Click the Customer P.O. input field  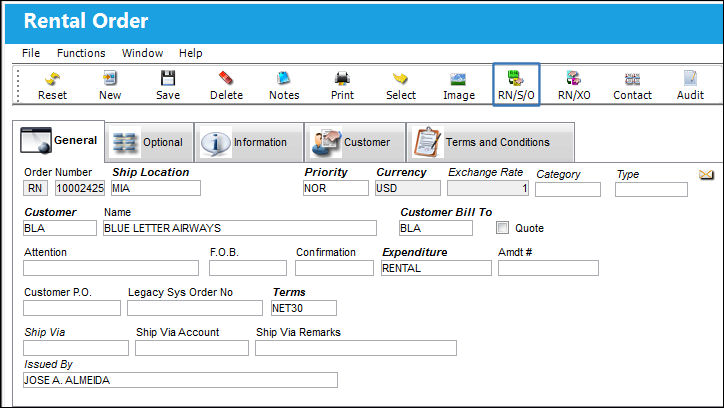point(72,308)
